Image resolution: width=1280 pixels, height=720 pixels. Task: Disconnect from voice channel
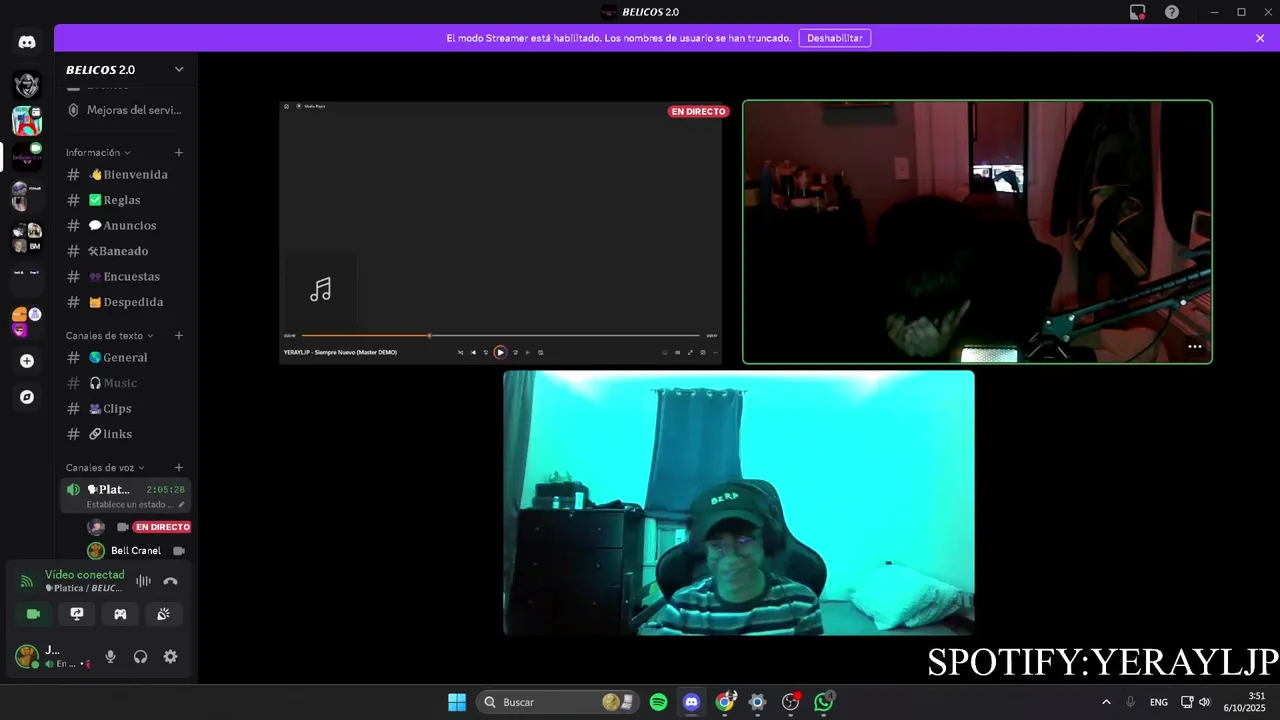pos(170,581)
